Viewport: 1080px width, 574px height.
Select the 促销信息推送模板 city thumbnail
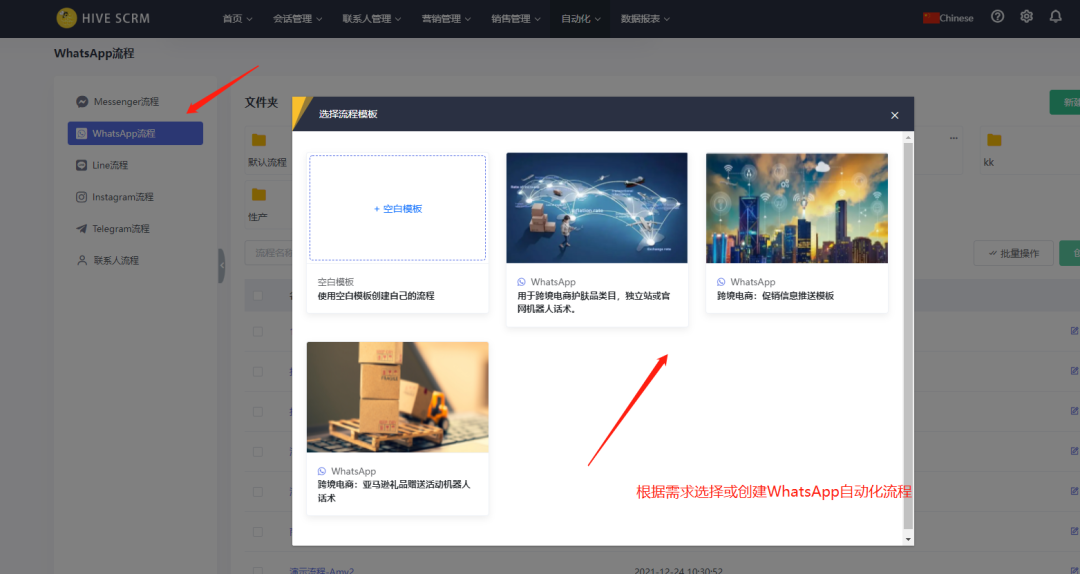[797, 207]
